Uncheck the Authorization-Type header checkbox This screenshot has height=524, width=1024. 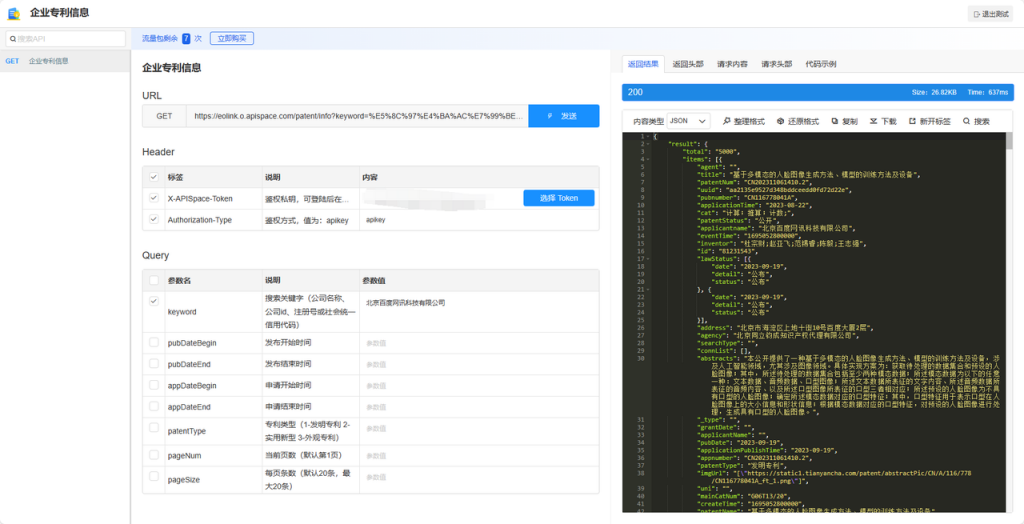point(153,220)
